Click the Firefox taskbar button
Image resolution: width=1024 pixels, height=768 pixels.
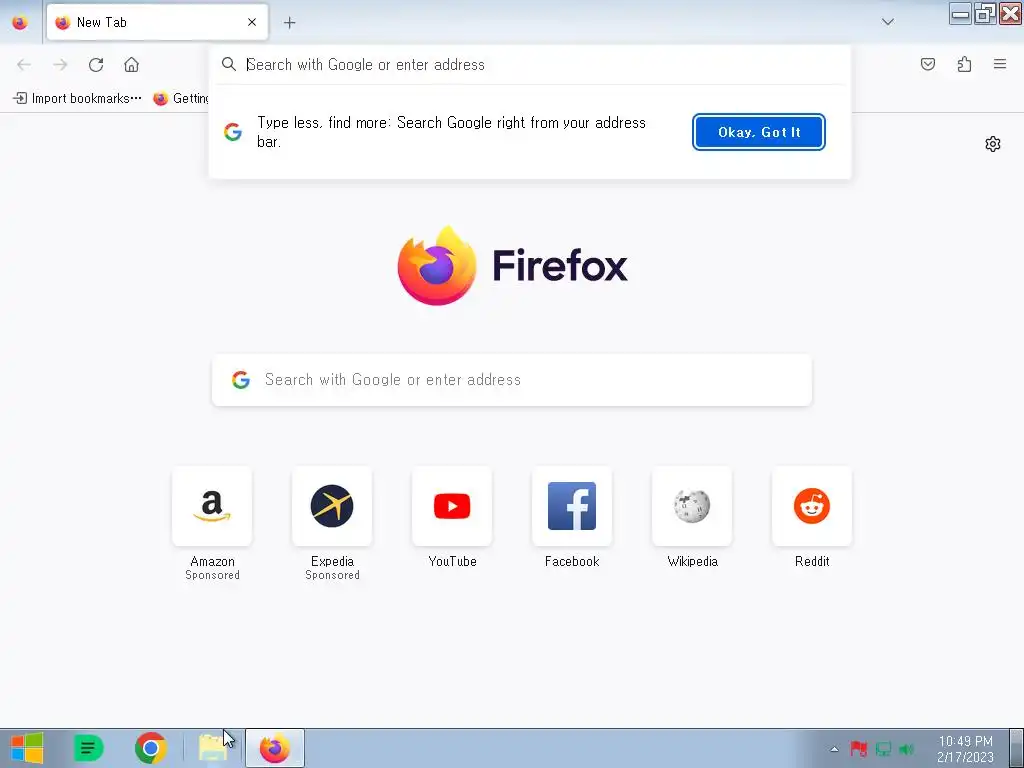(x=275, y=748)
